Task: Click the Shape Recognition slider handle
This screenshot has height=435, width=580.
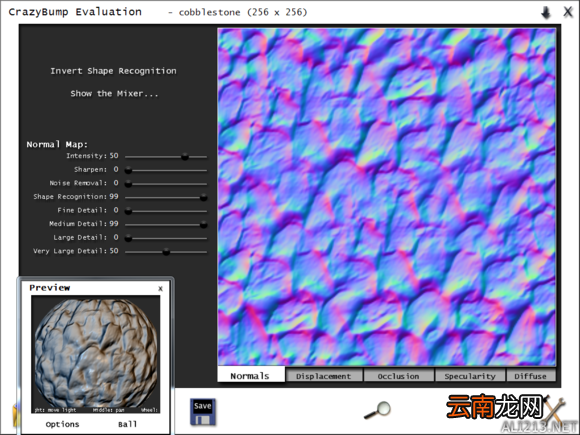Action: pos(203,198)
